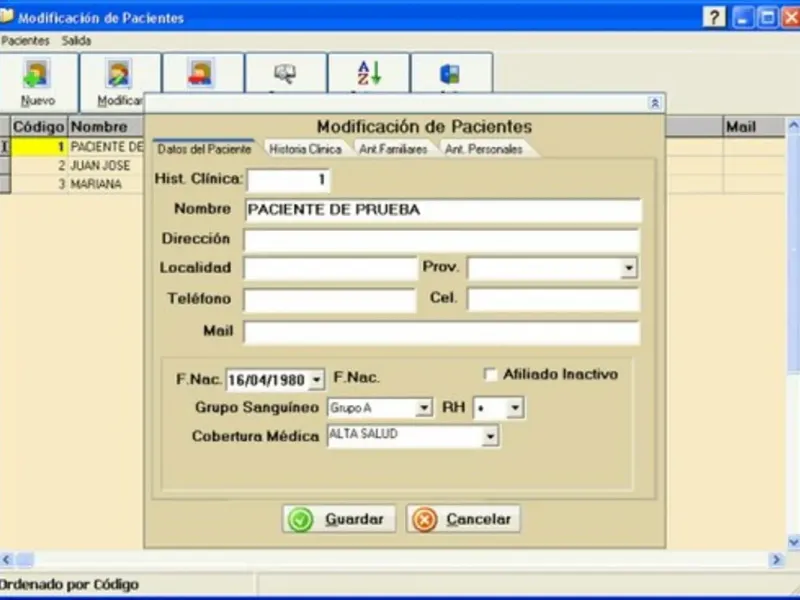Click the vertical scrollbar up arrow

point(793,125)
